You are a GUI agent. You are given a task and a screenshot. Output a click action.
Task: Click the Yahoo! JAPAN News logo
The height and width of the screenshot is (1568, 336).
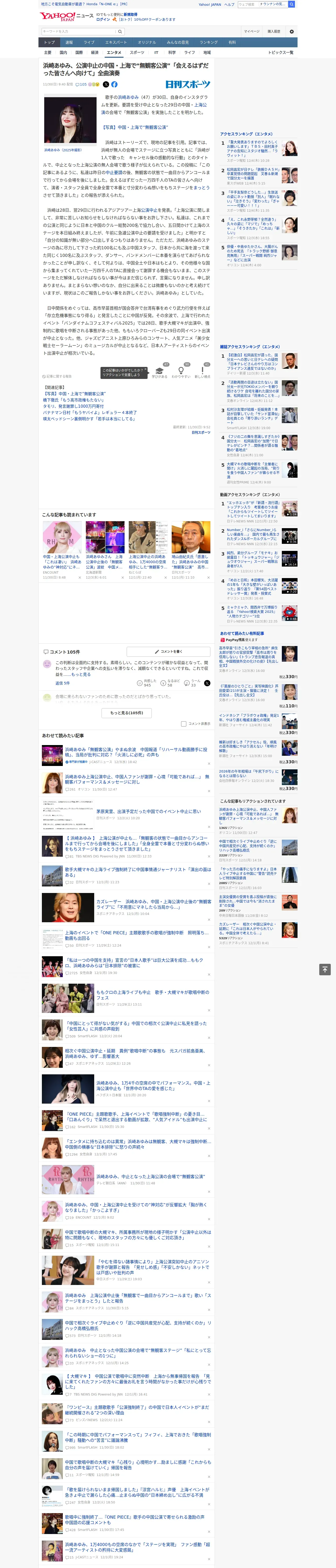tap(66, 16)
